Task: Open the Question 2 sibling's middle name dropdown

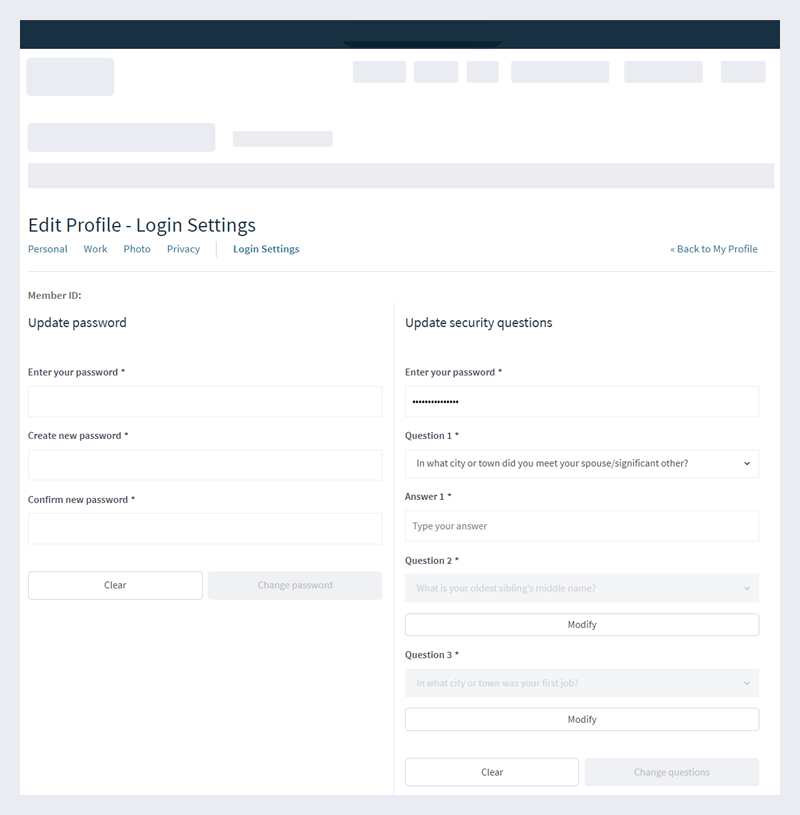Action: point(582,588)
